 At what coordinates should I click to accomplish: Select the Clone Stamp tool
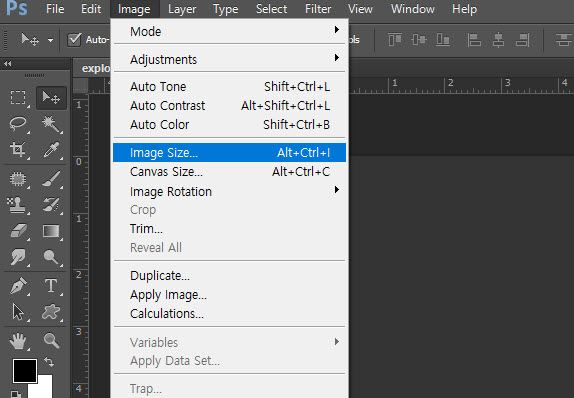pos(17,205)
